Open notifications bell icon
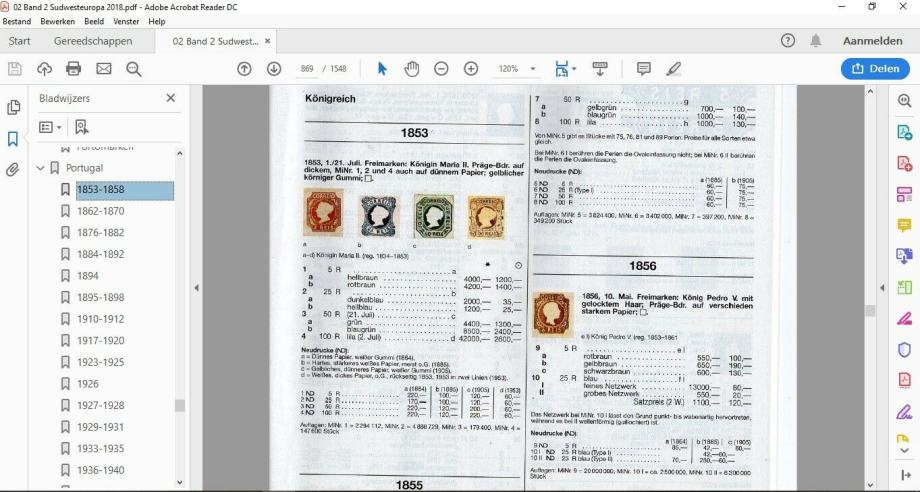The height and width of the screenshot is (492, 920). pyautogui.click(x=816, y=40)
